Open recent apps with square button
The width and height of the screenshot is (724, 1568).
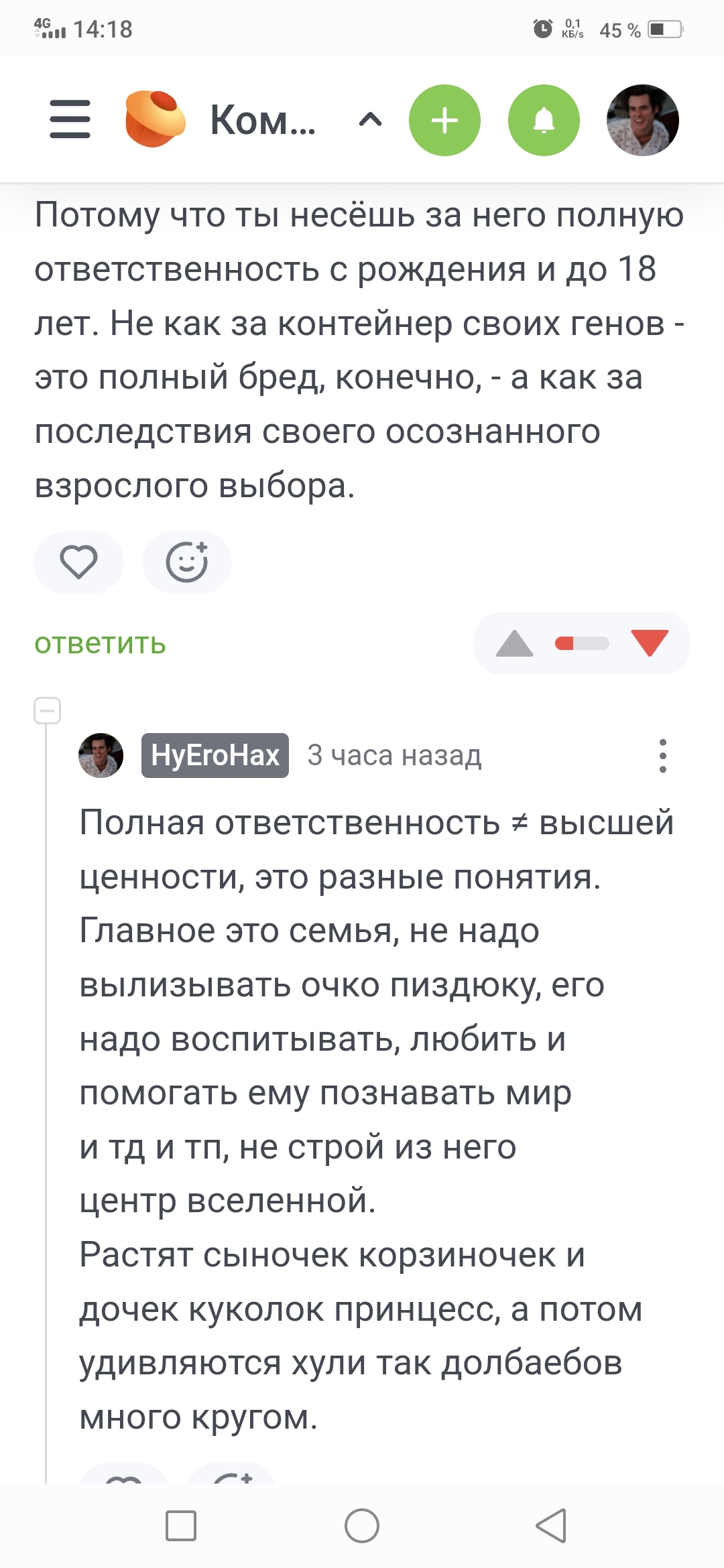181,1526
